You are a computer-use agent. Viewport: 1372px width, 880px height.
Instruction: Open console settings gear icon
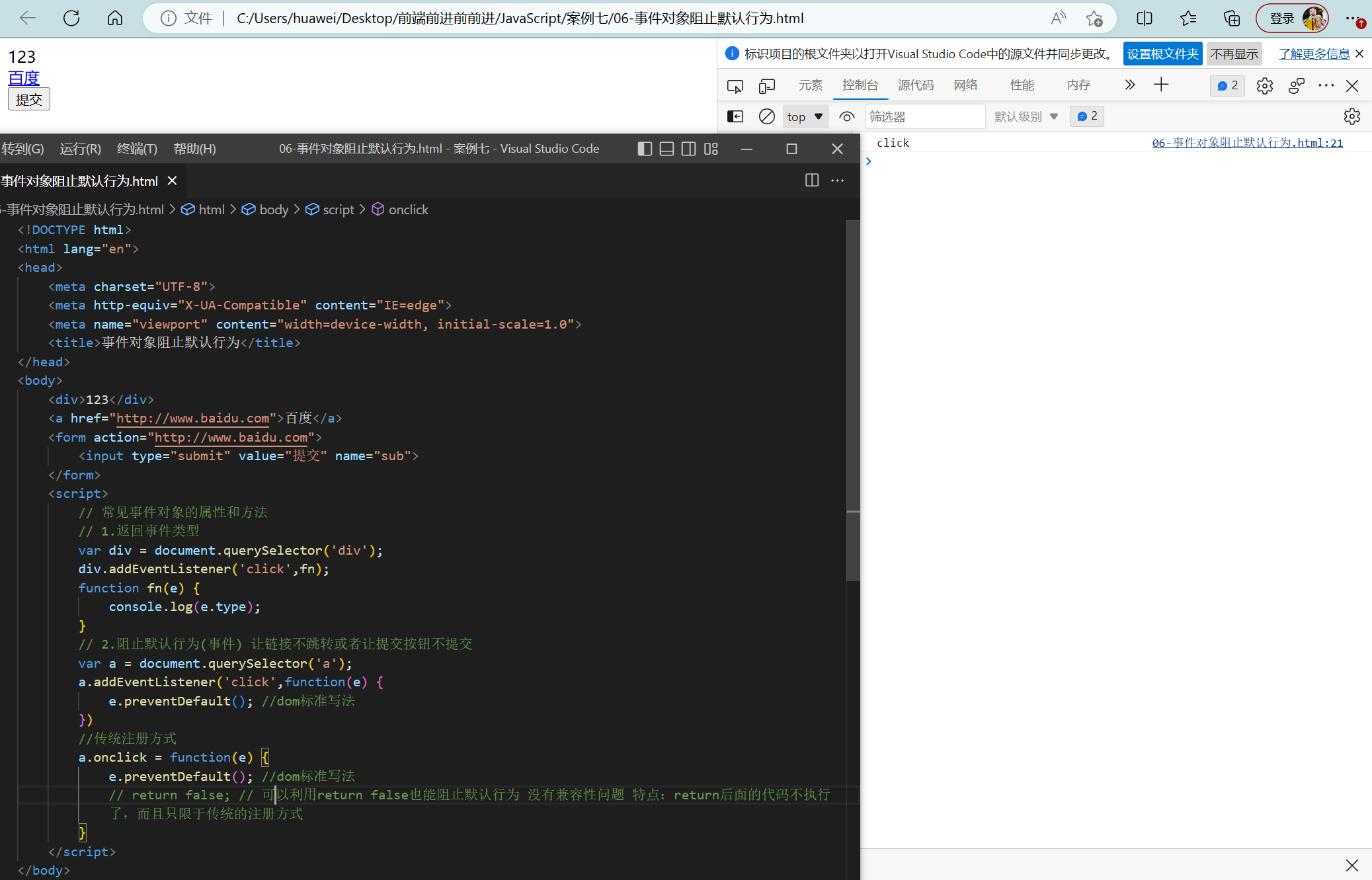point(1352,116)
